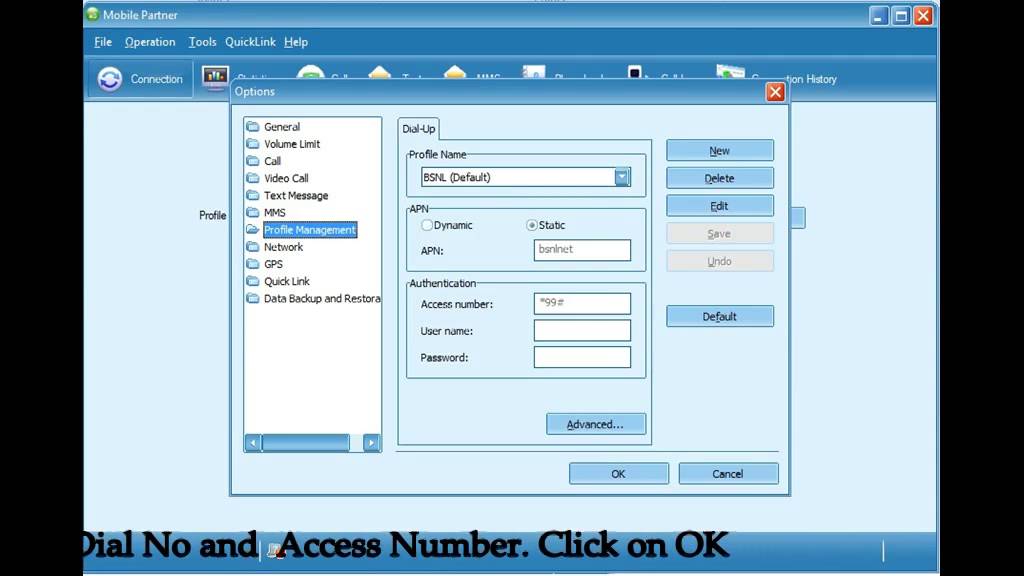Image resolution: width=1024 pixels, height=576 pixels.
Task: Switch to the Dial-Up tab
Action: tap(419, 129)
